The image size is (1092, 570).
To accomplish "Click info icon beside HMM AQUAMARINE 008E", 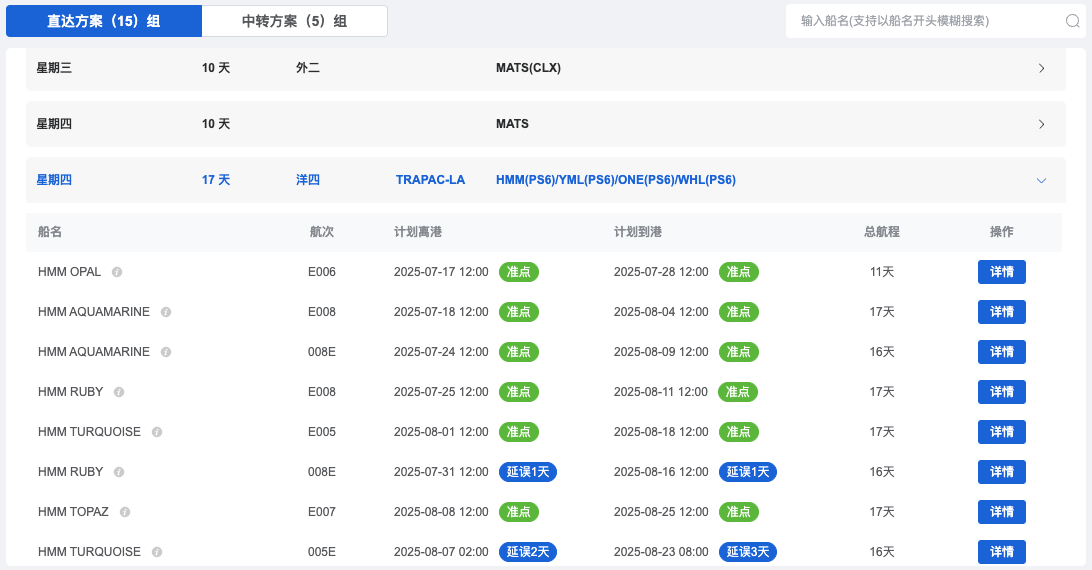I will (x=166, y=352).
